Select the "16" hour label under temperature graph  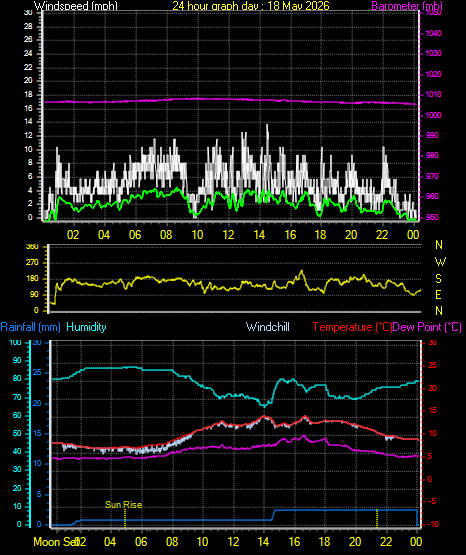tap(294, 542)
